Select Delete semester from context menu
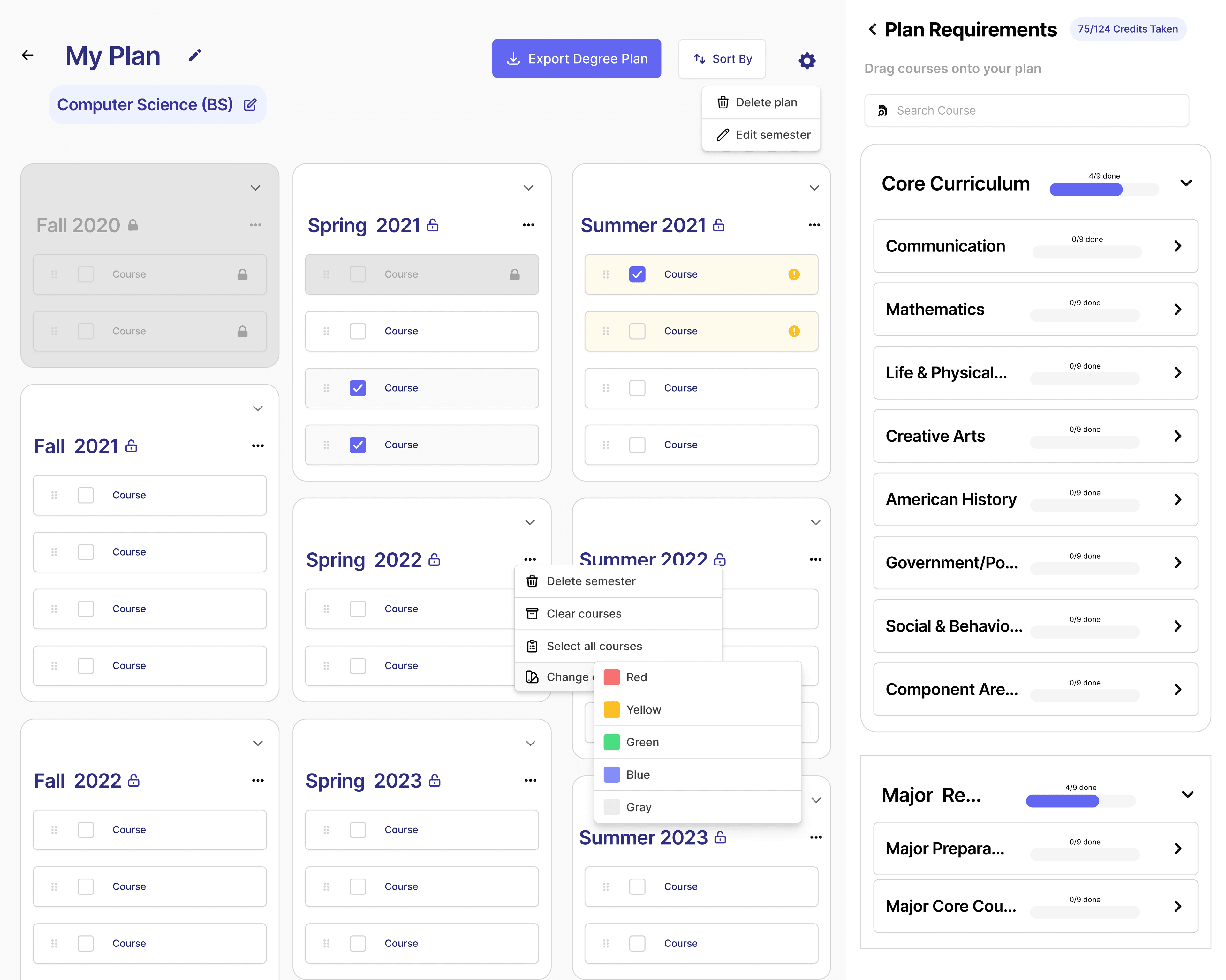Viewport: 1226px width, 980px height. [x=591, y=581]
